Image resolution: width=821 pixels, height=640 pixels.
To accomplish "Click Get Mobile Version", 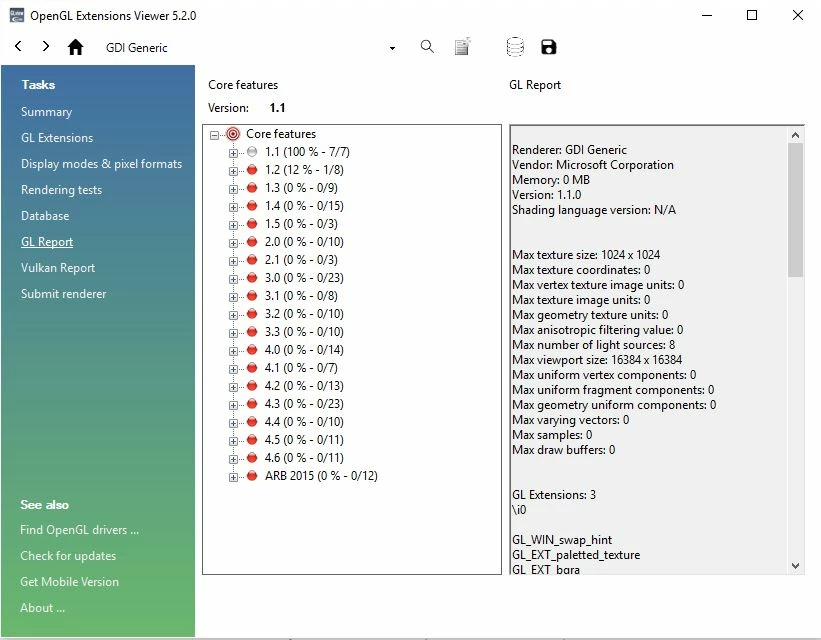I will click(70, 582).
